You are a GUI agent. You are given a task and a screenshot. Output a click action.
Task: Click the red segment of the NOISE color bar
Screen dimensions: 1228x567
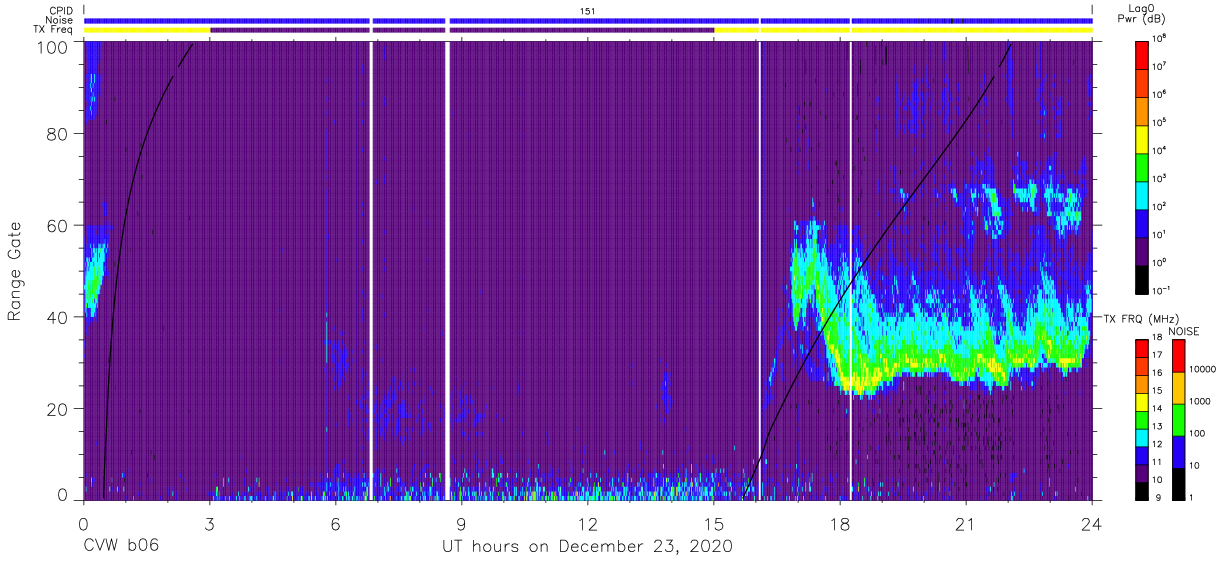(x=1178, y=356)
